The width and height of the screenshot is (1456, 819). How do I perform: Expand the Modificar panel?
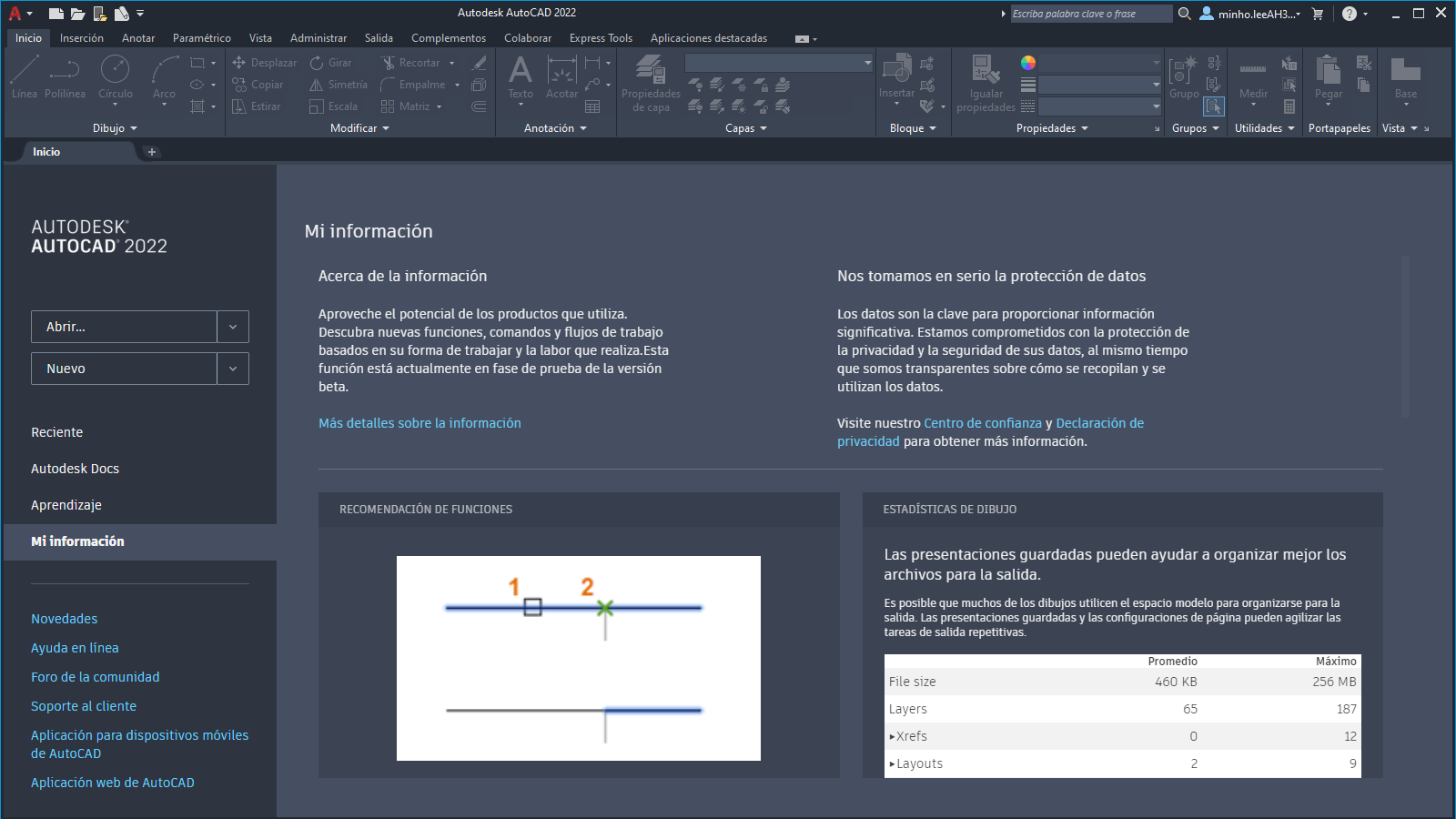point(359,128)
